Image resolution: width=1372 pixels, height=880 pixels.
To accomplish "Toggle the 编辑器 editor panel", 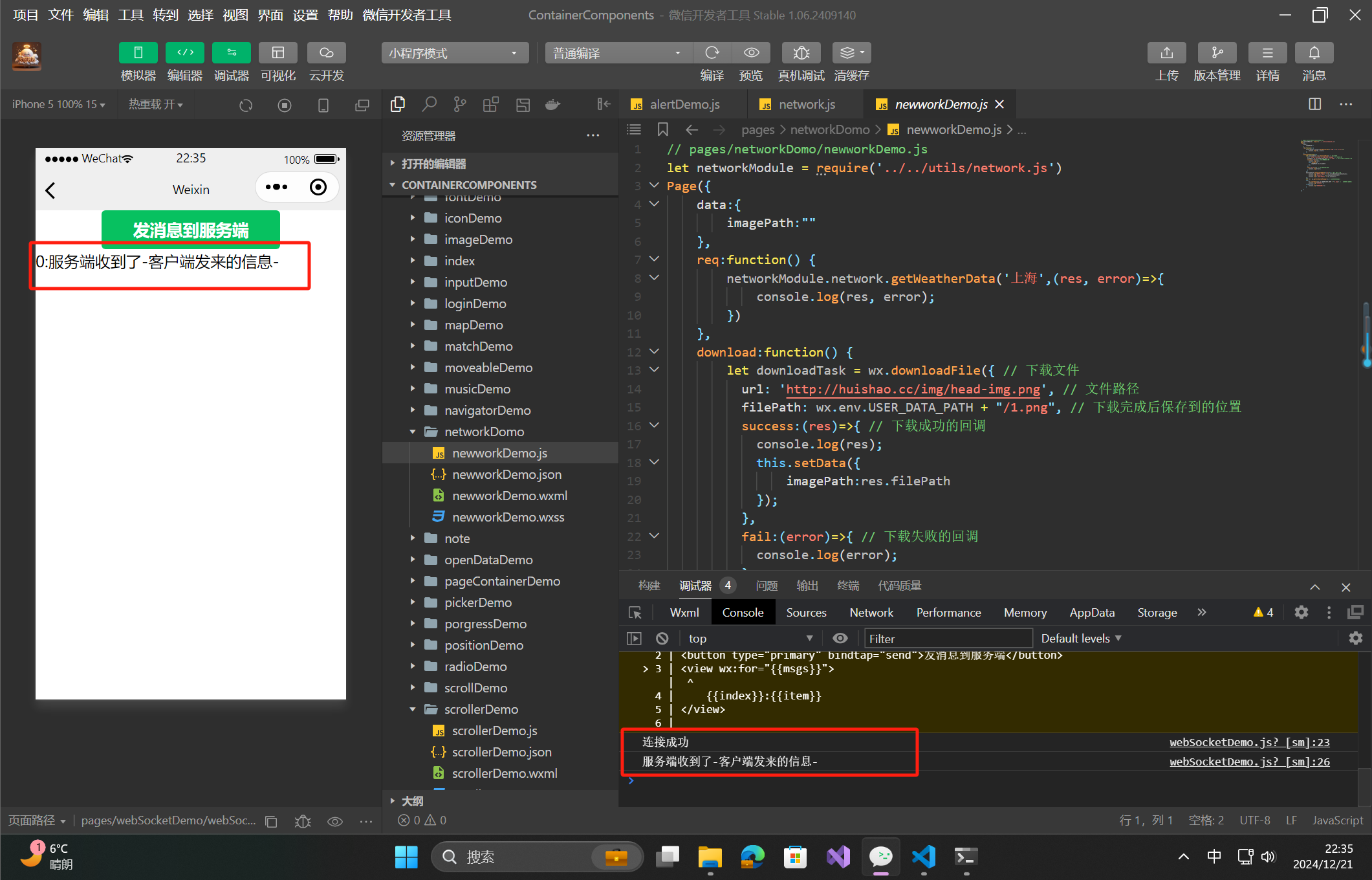I will point(185,53).
